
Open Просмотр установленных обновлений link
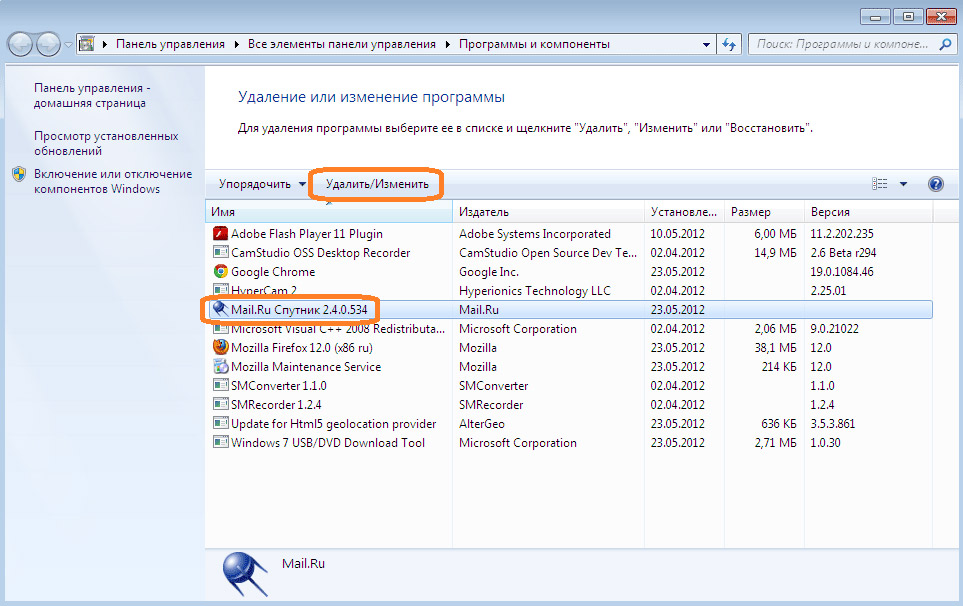(x=106, y=143)
